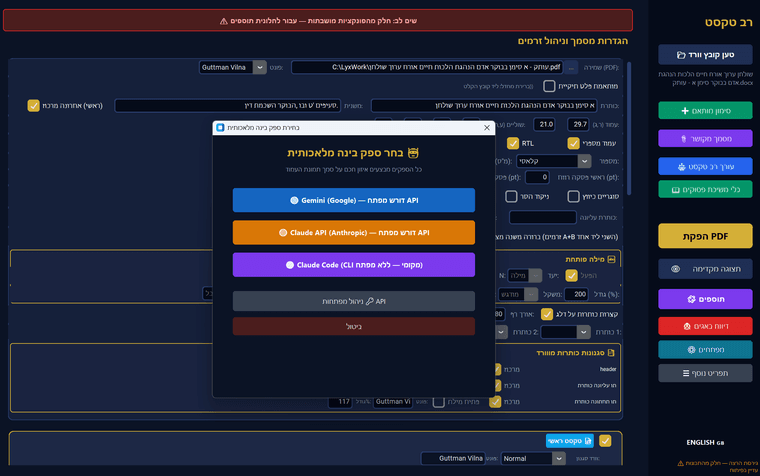This screenshot has width=760, height=476.
Task: Click the linked document icon in sidebar
Action: (x=684, y=139)
